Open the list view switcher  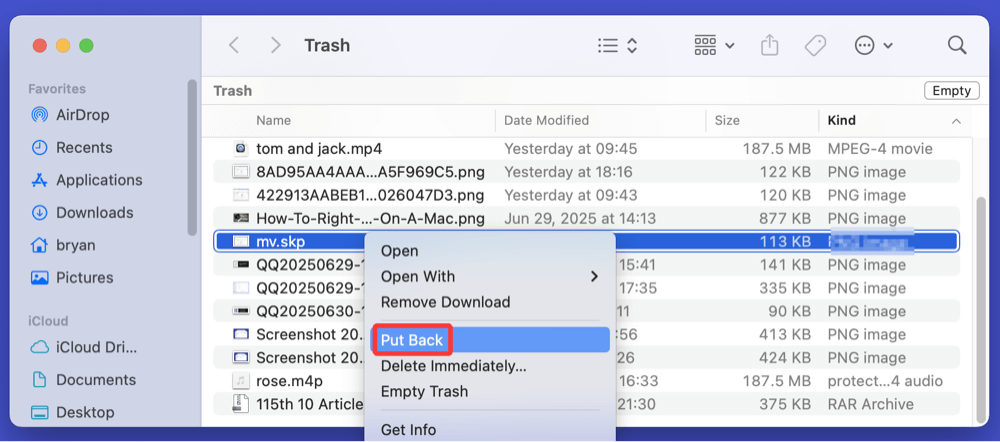(x=617, y=45)
